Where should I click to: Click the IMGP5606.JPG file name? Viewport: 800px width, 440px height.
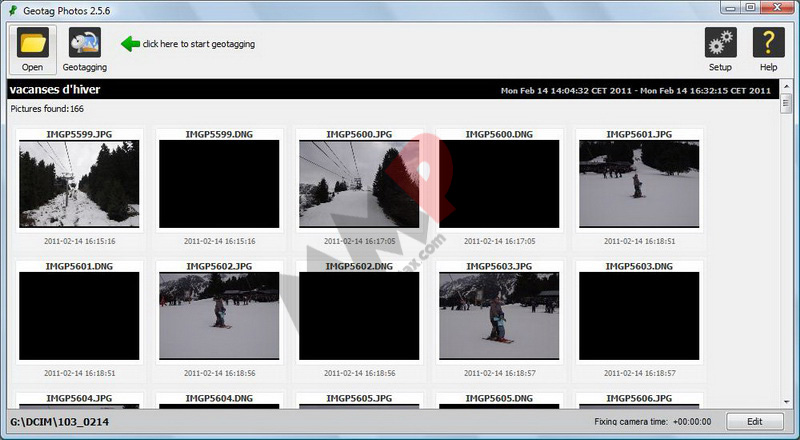tap(639, 398)
